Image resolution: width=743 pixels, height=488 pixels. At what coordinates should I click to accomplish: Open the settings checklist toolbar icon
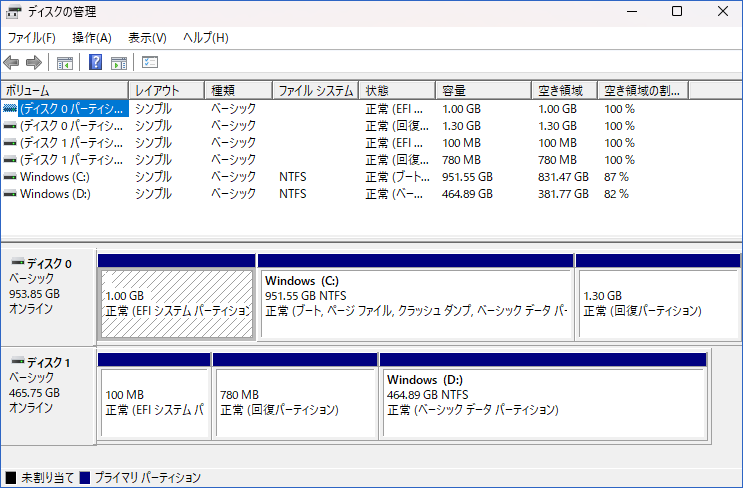tap(150, 62)
